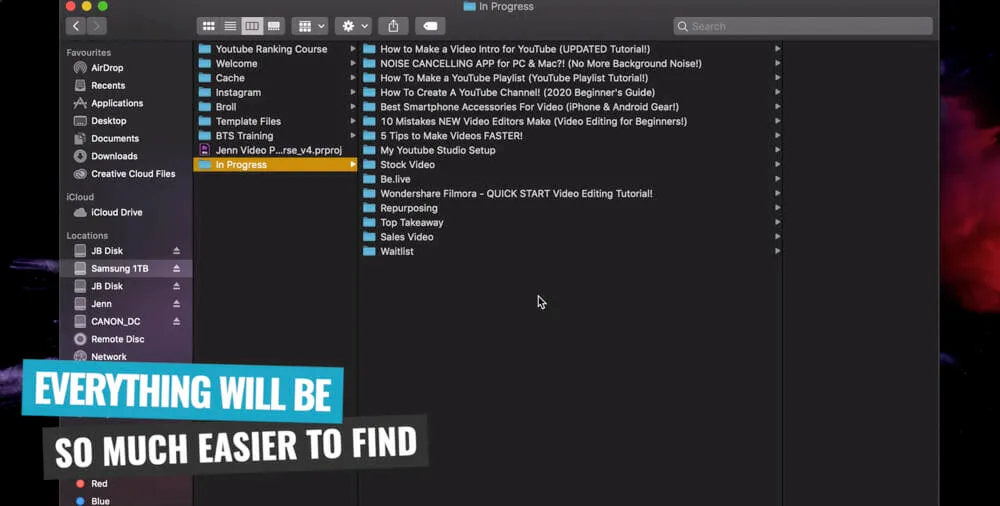Select the Template Files folder
Screen dimensions: 1000x506
pyautogui.click(x=248, y=121)
